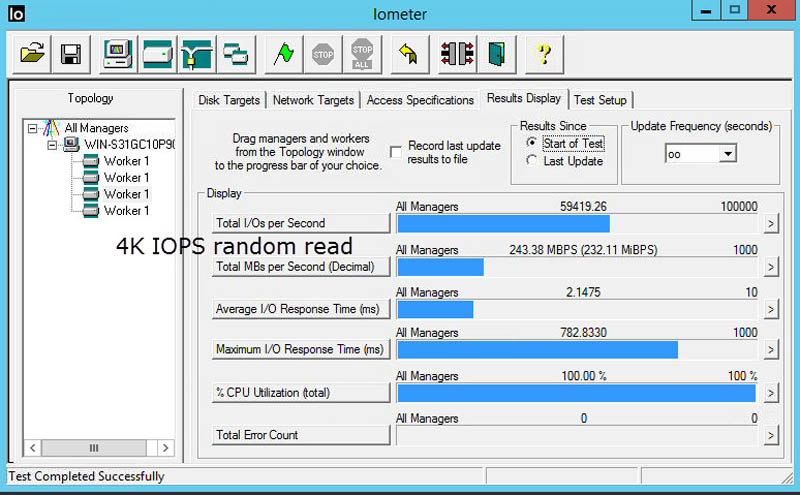Select the Results Display tab
This screenshot has width=800, height=495.
click(524, 98)
